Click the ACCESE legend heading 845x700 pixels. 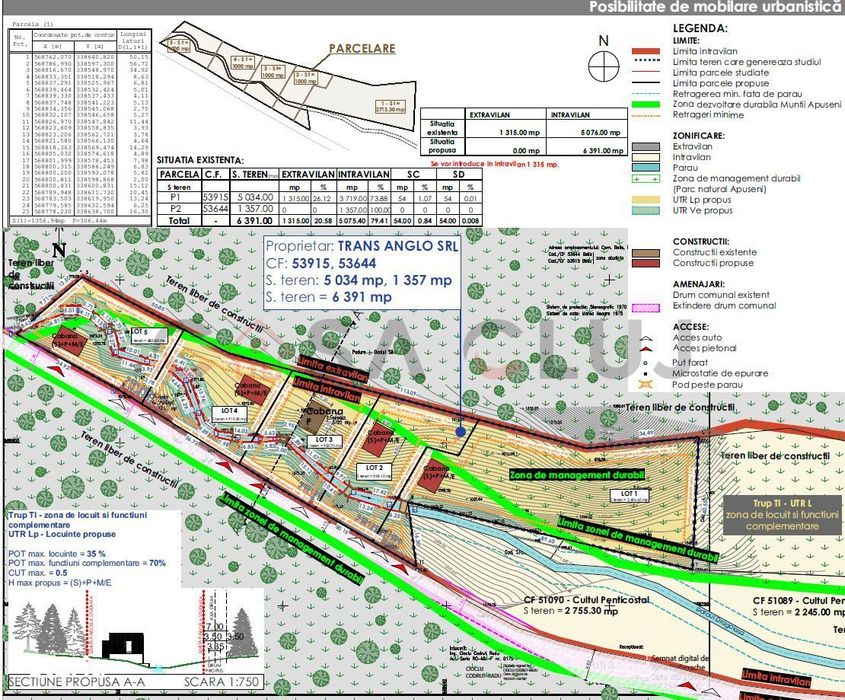coord(690,327)
